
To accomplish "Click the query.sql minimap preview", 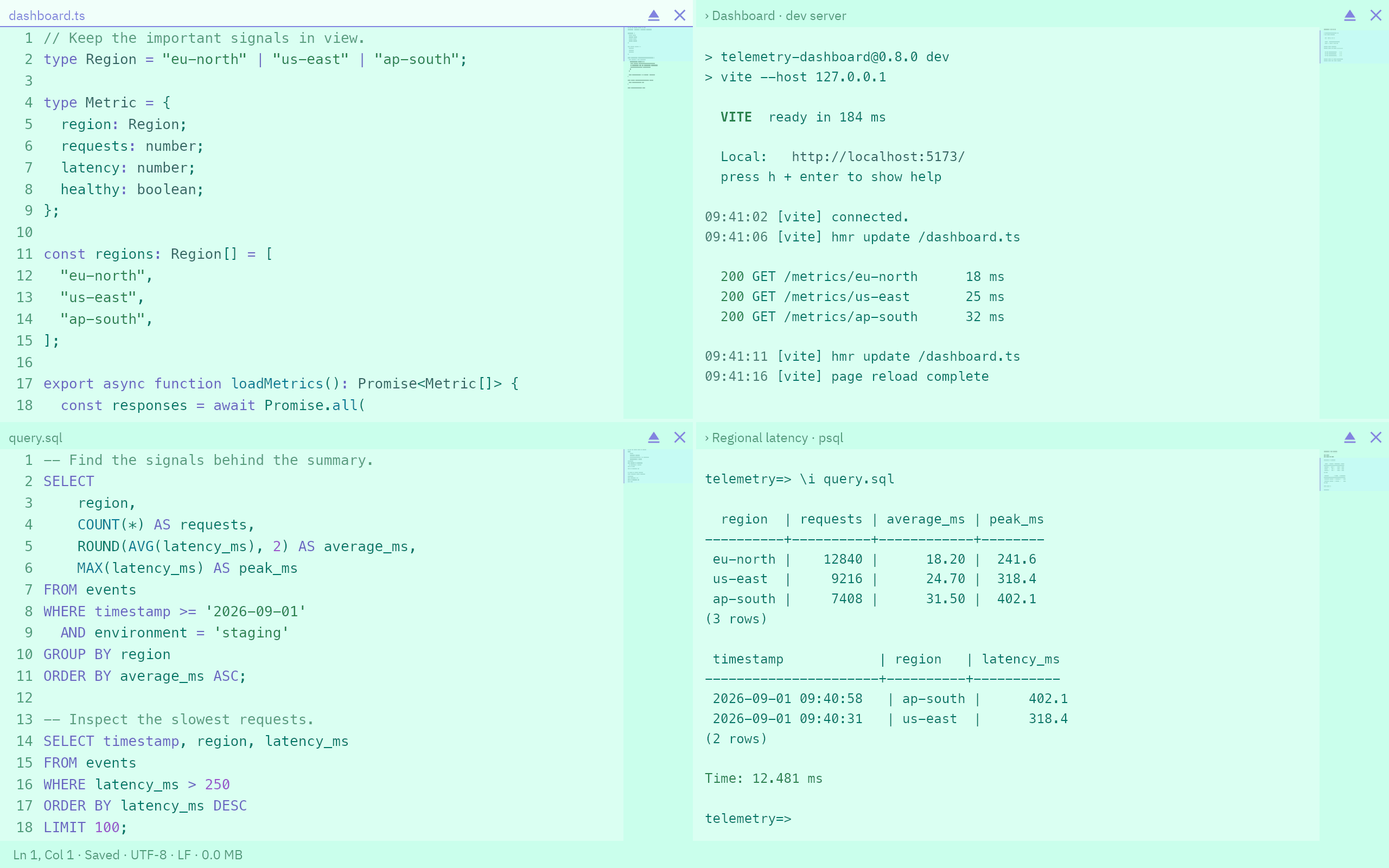I will coord(658,644).
